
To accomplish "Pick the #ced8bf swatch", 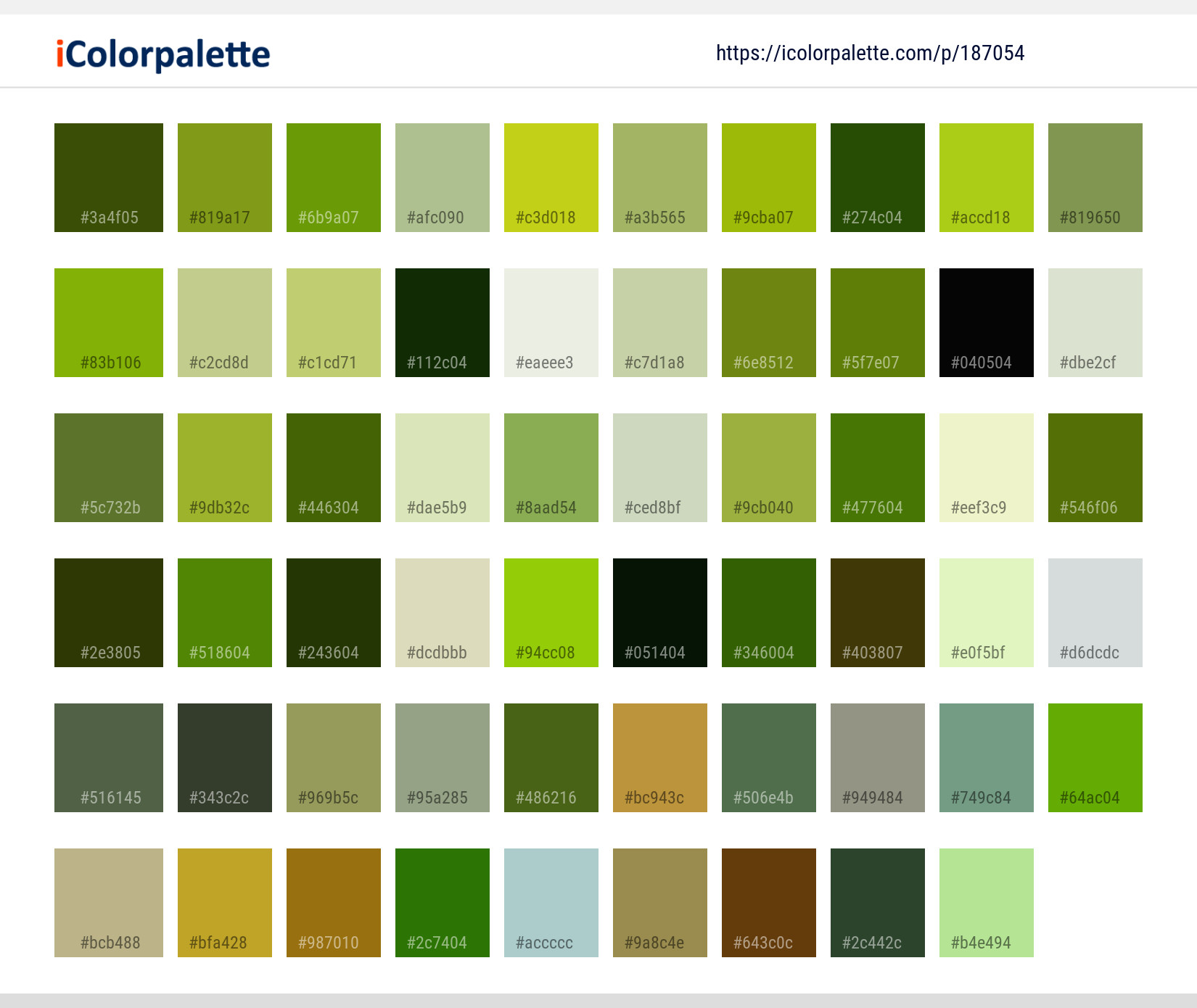I will click(x=660, y=468).
